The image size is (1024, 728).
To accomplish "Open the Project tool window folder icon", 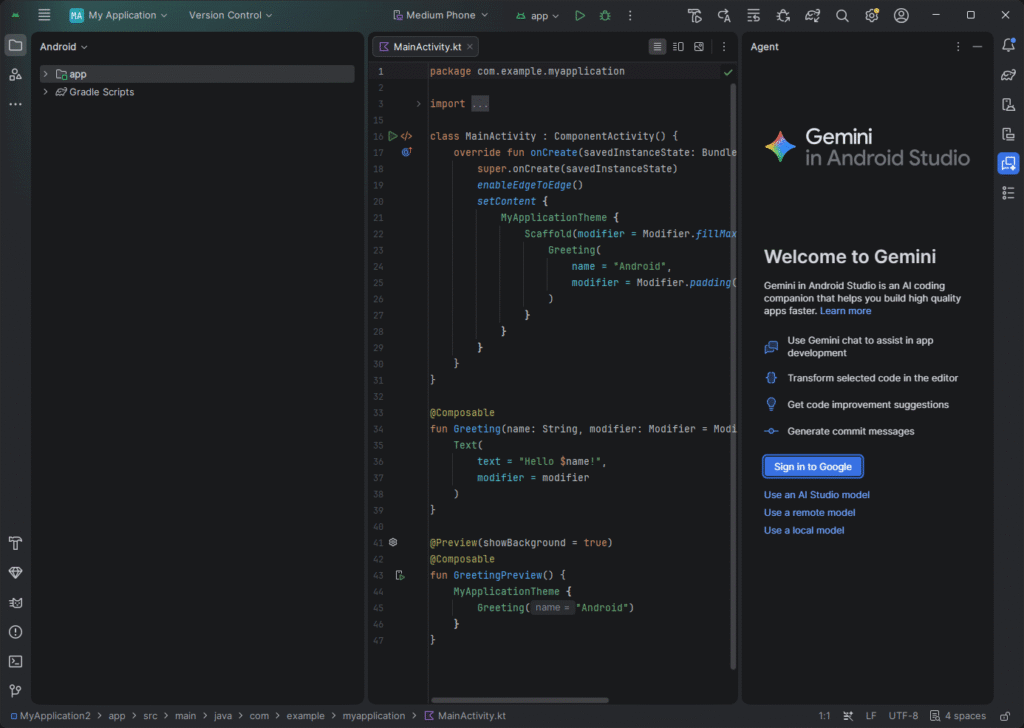I will point(15,45).
